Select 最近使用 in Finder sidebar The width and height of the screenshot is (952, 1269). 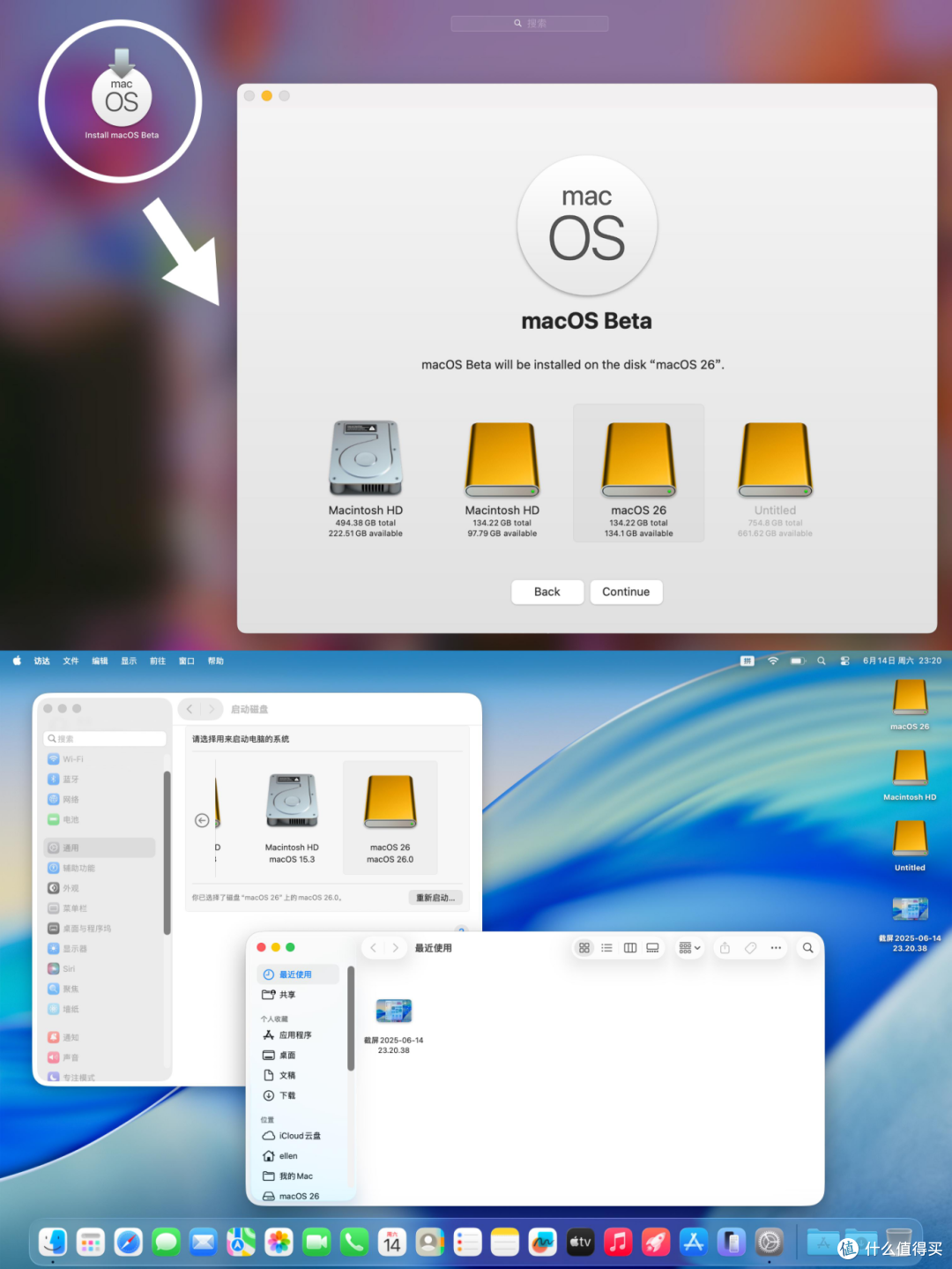pos(298,974)
